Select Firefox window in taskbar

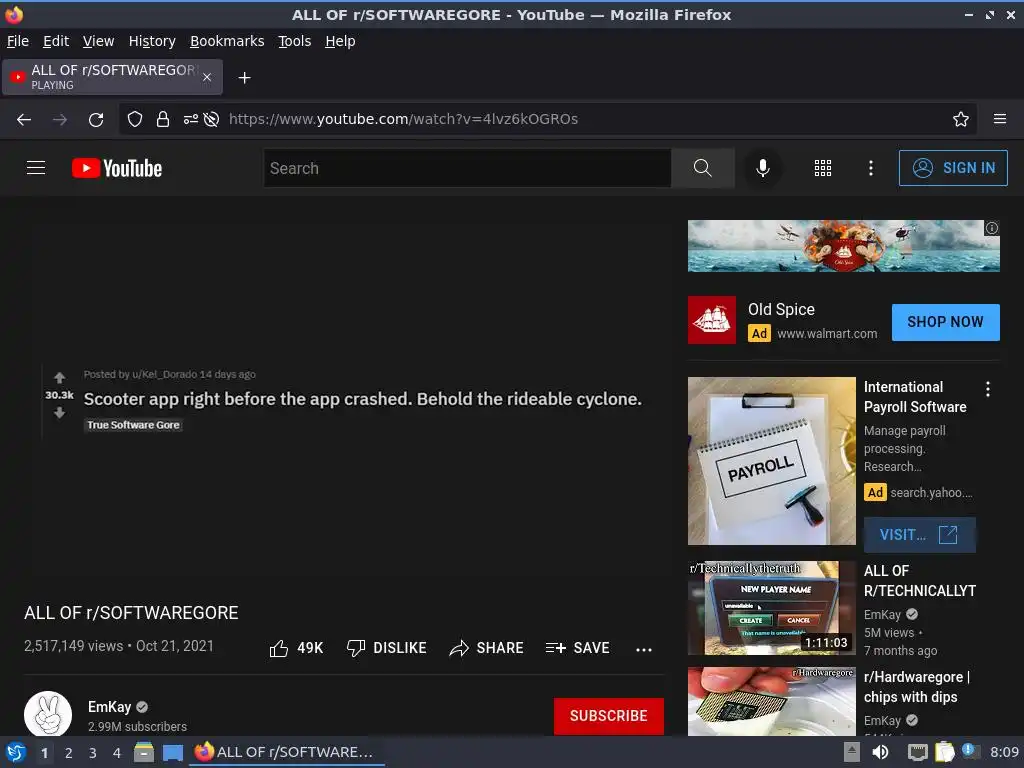[286, 752]
